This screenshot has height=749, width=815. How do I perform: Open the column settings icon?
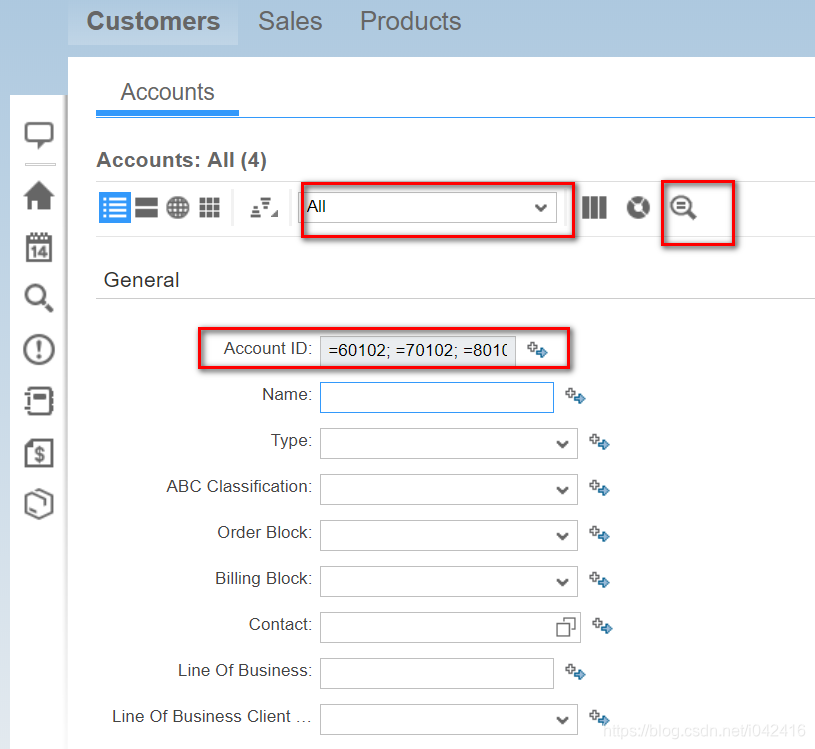594,207
